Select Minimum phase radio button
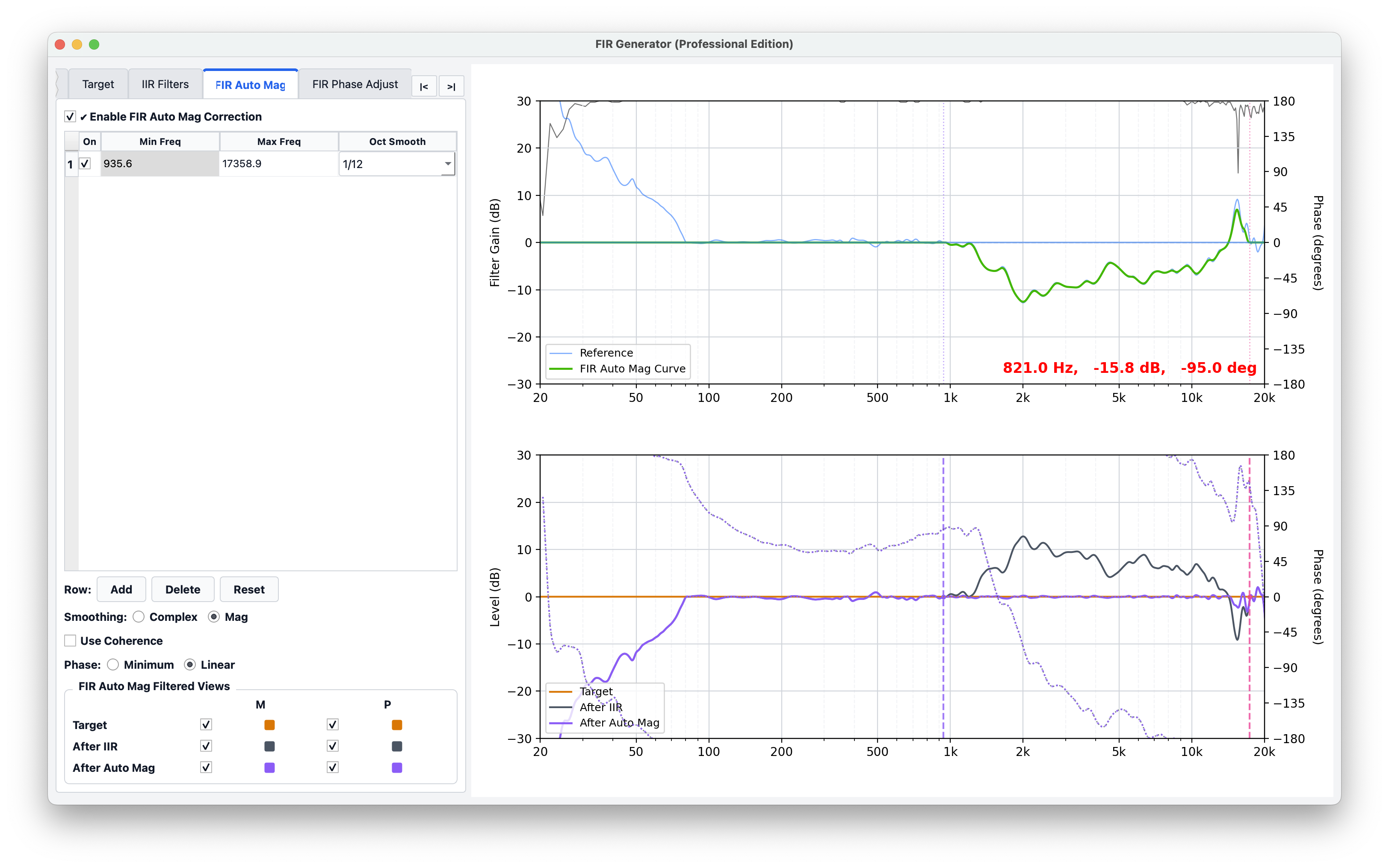The image size is (1389, 868). coord(113,665)
